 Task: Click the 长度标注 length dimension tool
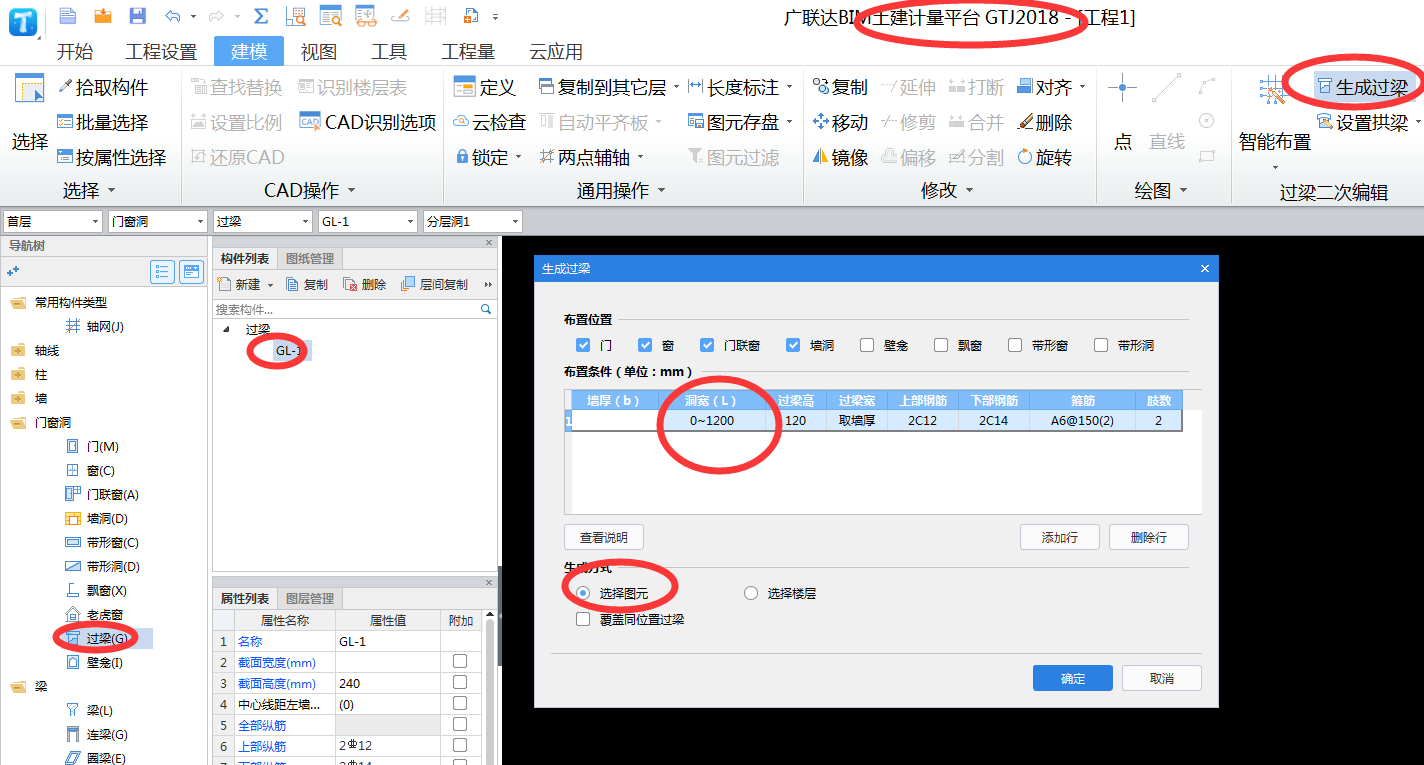(740, 87)
